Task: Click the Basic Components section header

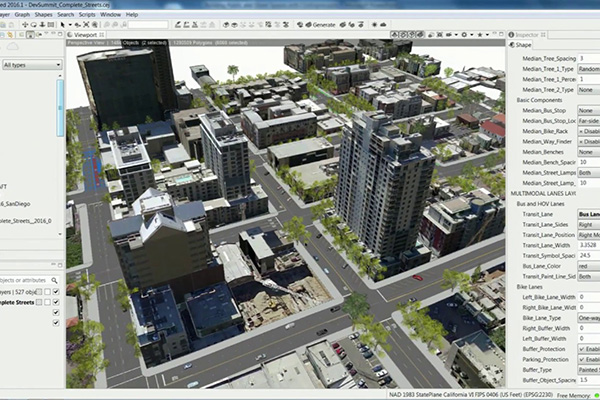Action: tap(539, 100)
